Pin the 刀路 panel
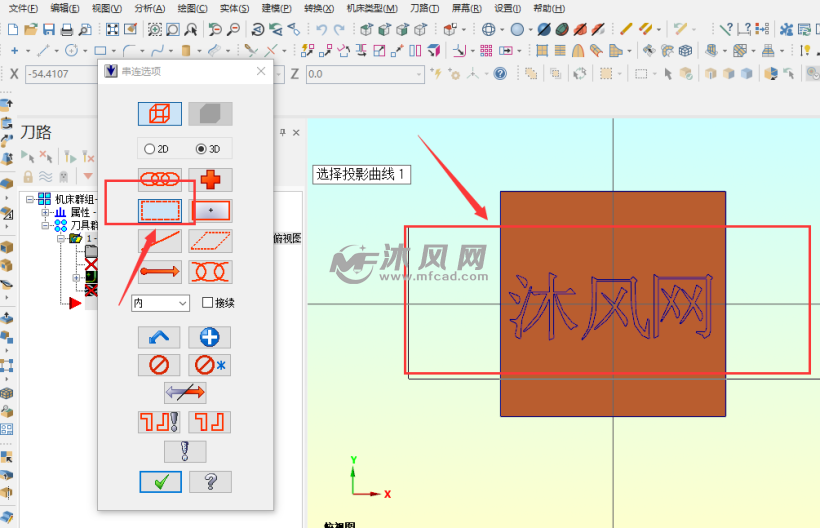820x528 pixels. point(282,133)
